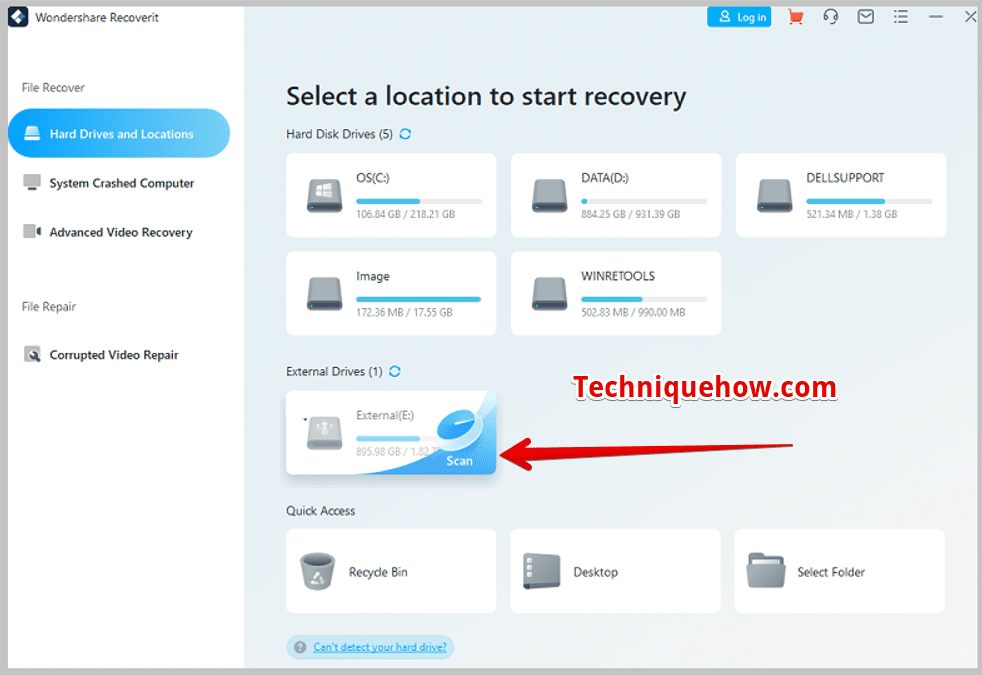Click the External(E:) usage bar
The width and height of the screenshot is (982, 675).
(x=397, y=438)
